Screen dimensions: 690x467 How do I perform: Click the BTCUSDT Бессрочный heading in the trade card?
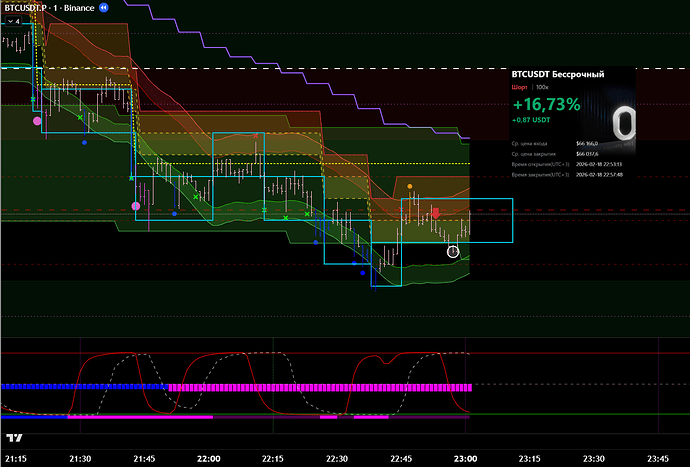click(556, 74)
